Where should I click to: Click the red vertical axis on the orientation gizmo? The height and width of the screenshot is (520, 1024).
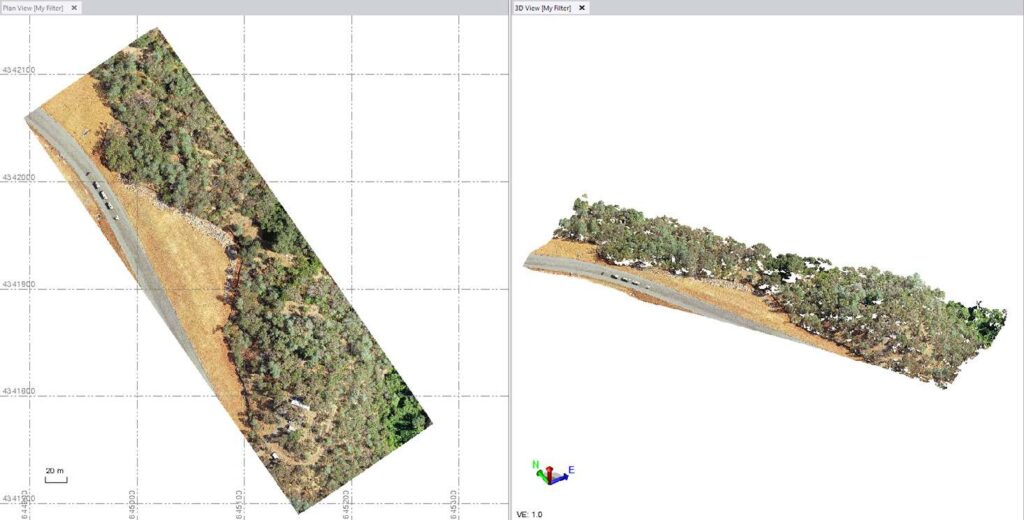pos(550,474)
